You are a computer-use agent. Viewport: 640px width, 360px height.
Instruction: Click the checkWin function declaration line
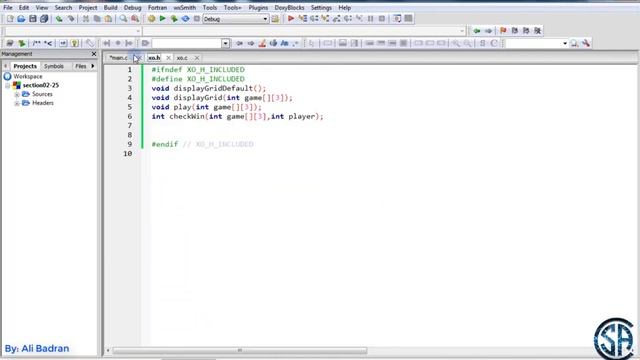[237, 116]
